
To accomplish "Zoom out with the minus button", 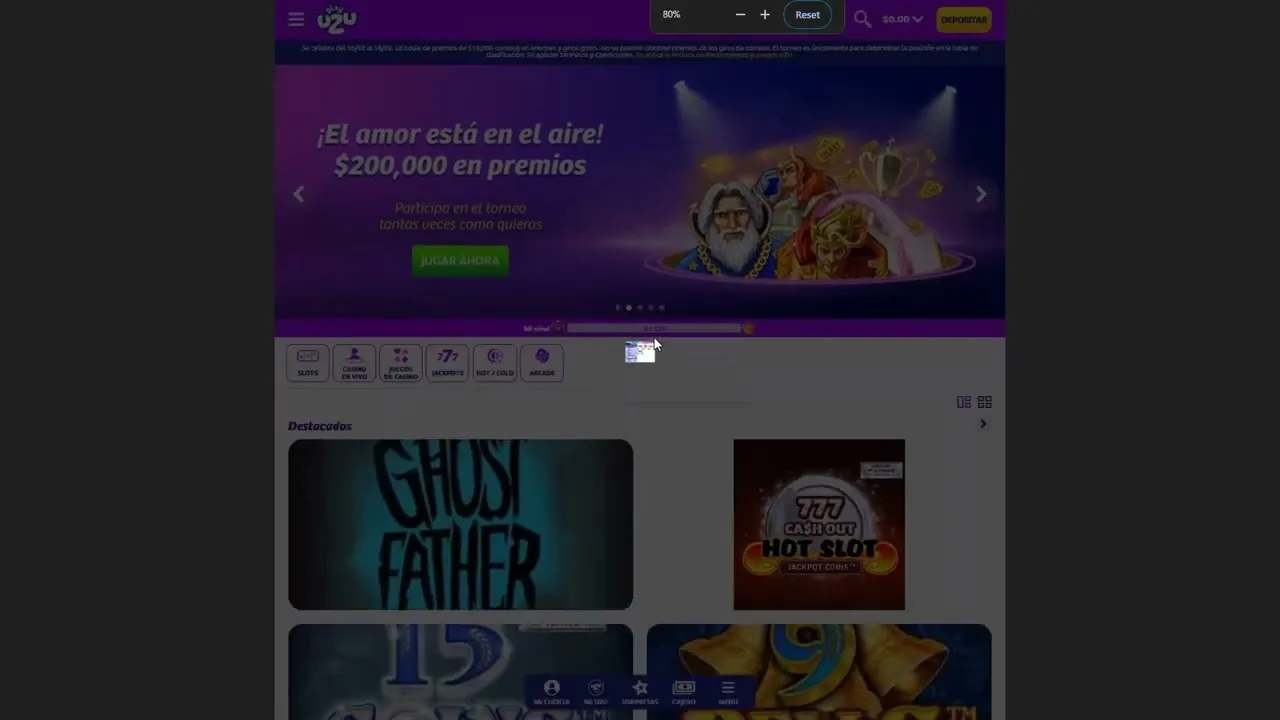I will tap(740, 15).
